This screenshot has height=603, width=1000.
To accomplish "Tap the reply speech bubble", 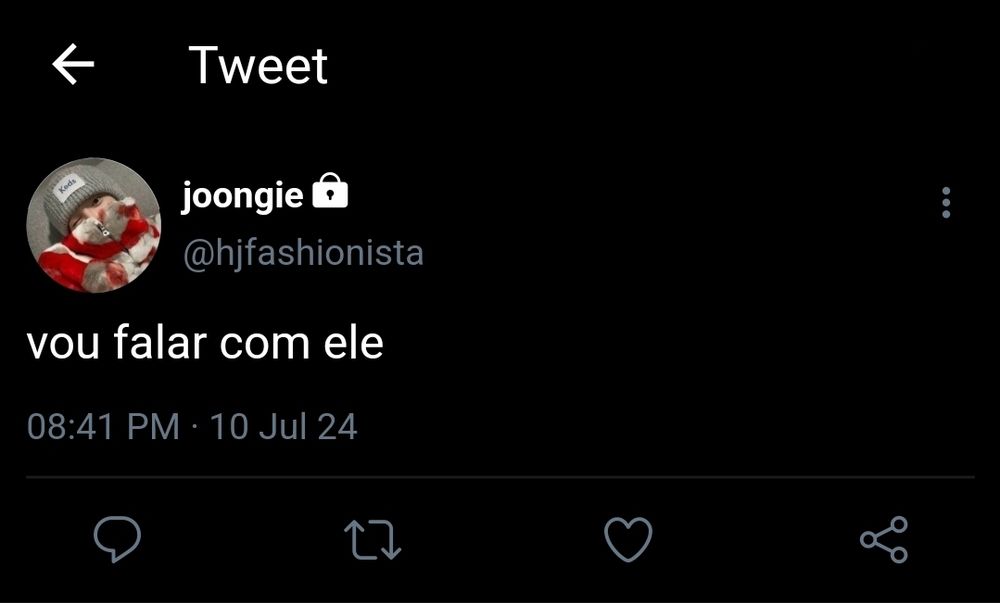I will pos(117,540).
